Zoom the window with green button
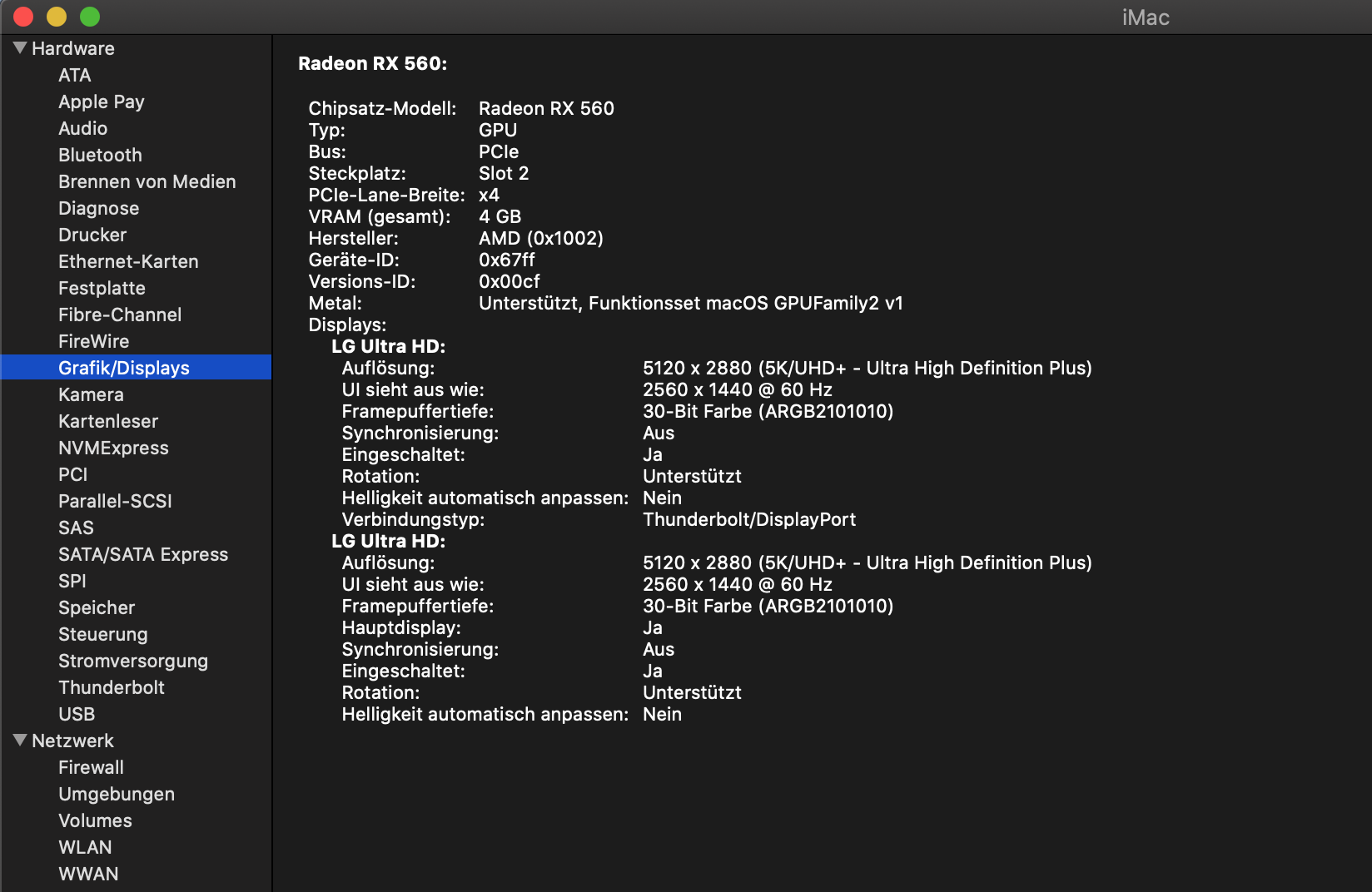1372x892 pixels. 90,17
